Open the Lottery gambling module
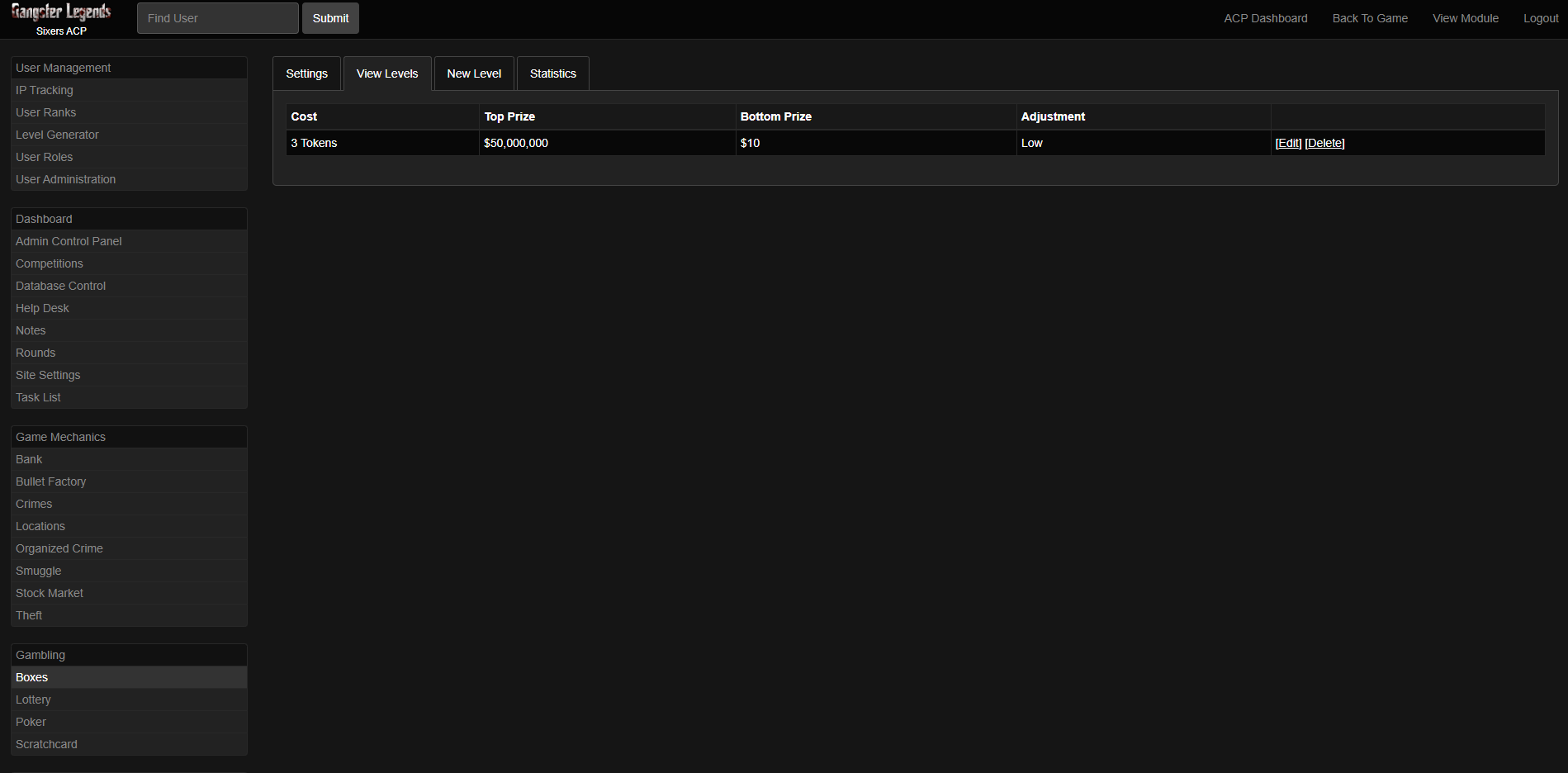 tap(33, 699)
